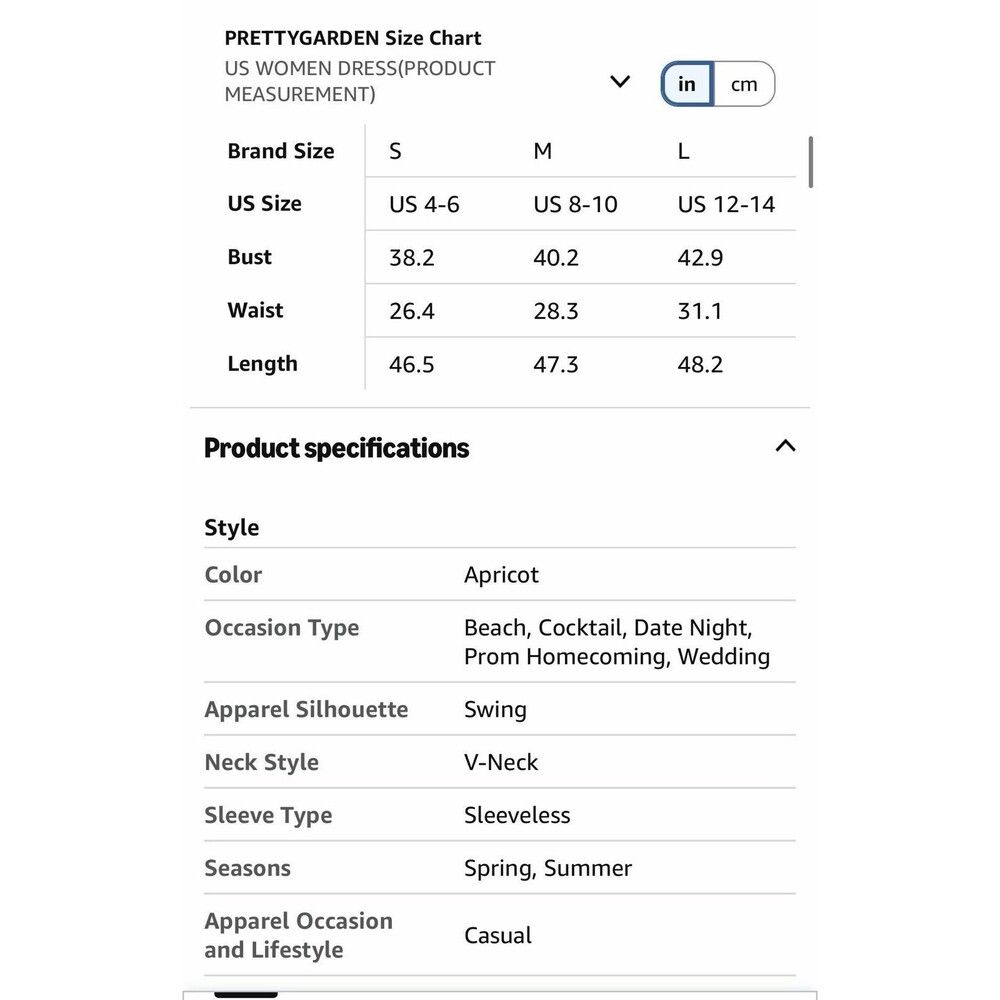Viewport: 1000px width, 1000px height.
Task: Click the Sleeveless sleeve type value
Action: coord(517,815)
